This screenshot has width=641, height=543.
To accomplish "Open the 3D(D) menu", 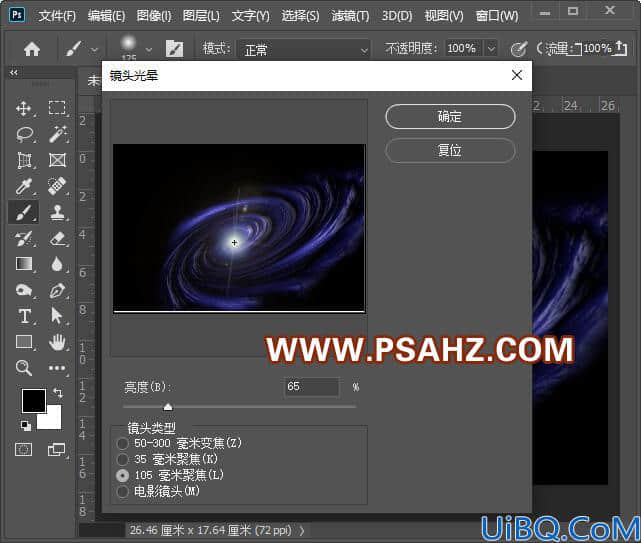I will (x=397, y=16).
